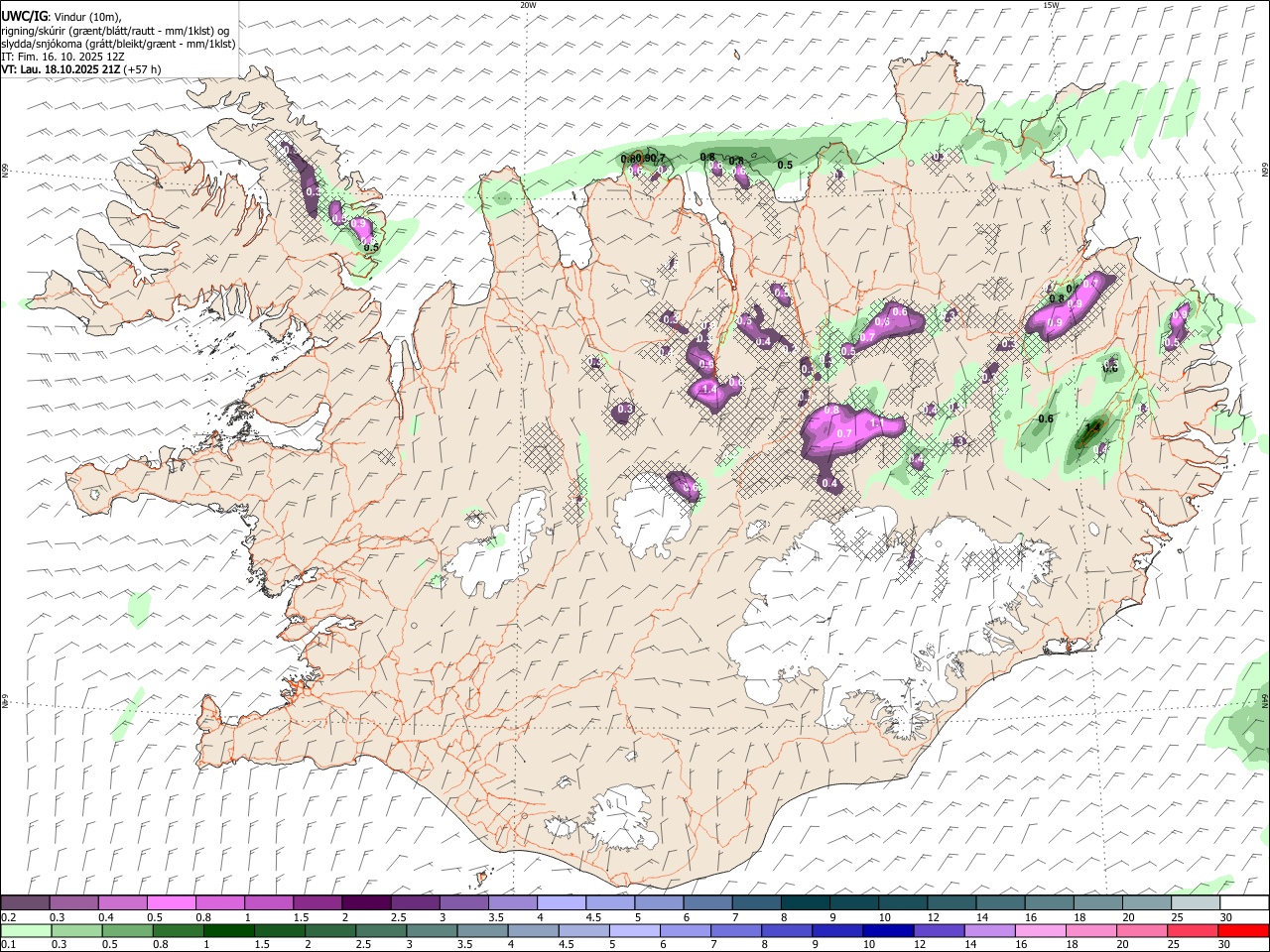The height and width of the screenshot is (952, 1270).
Task: Select the lower legend swatch labeled 3.5
Action: point(482,931)
